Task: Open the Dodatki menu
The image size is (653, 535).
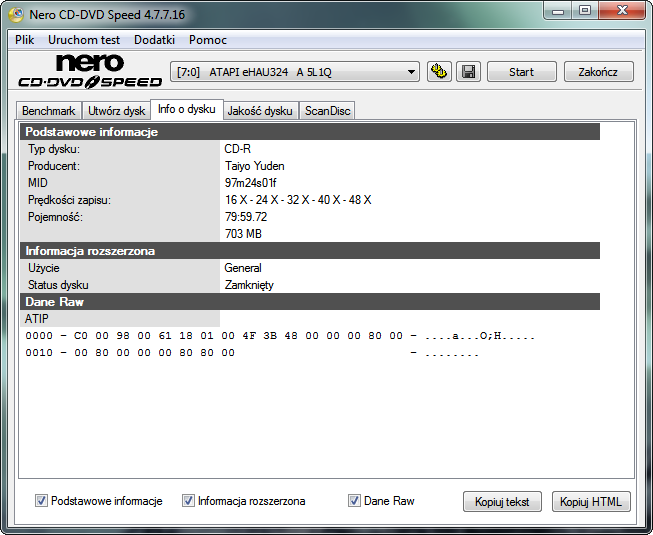Action: click(155, 40)
